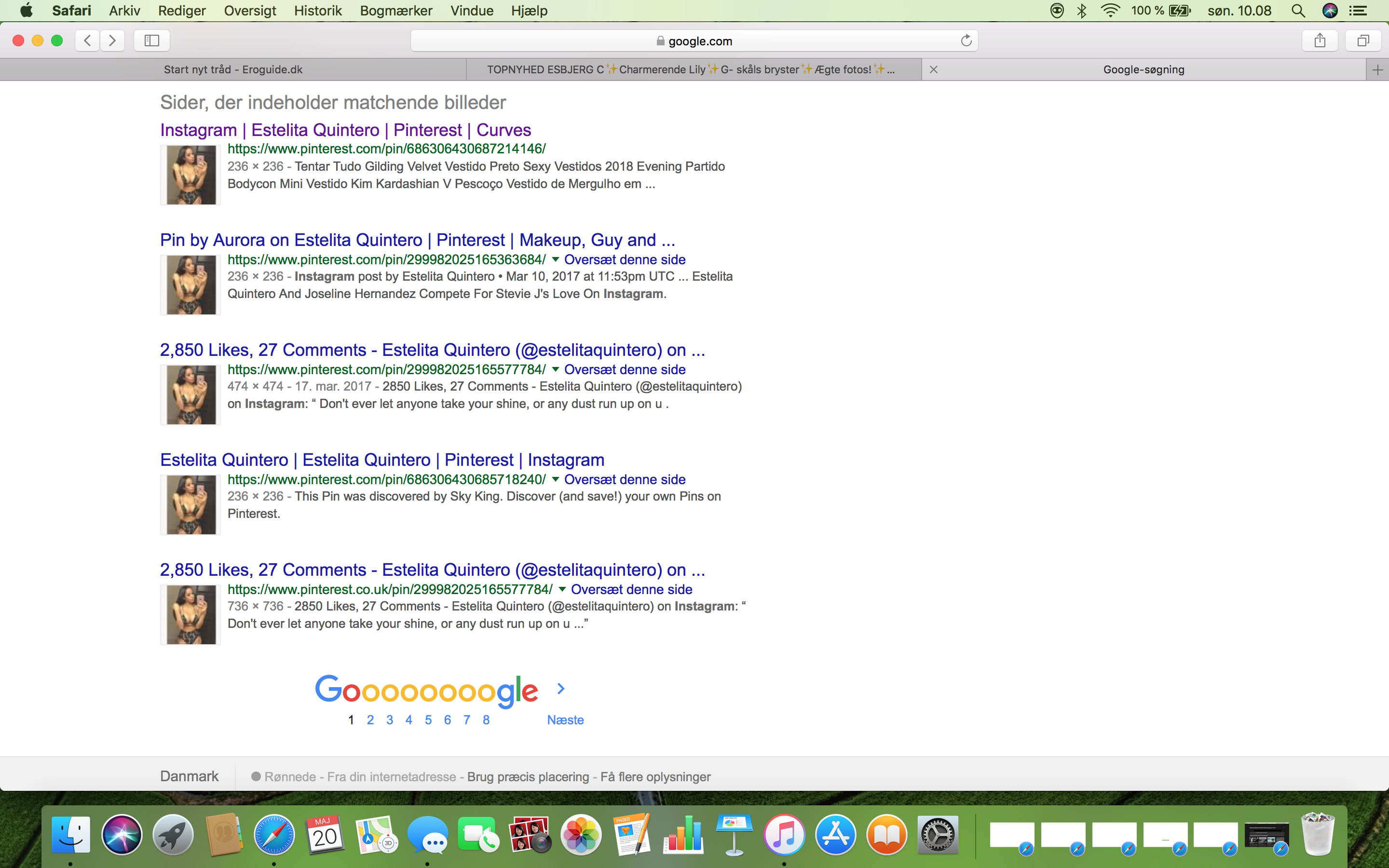This screenshot has width=1389, height=868.
Task: Open iTunes in the Dock
Action: pyautogui.click(x=785, y=834)
